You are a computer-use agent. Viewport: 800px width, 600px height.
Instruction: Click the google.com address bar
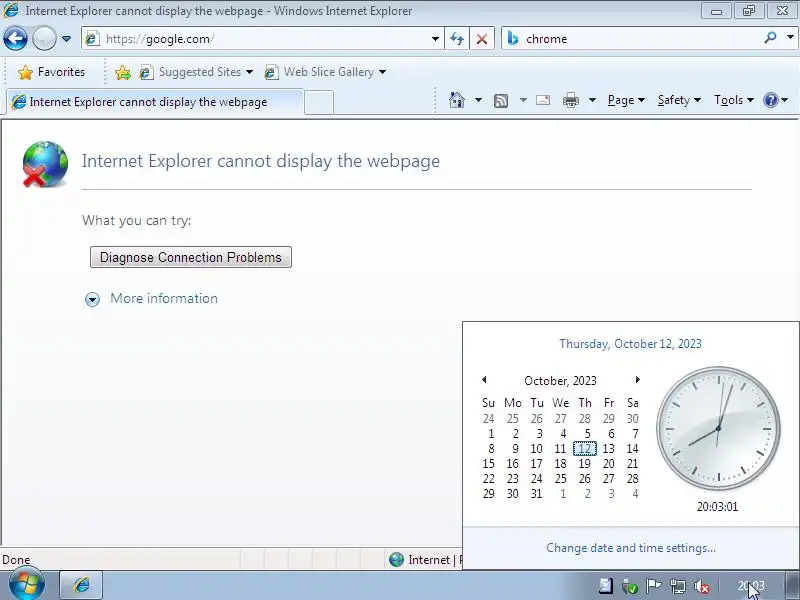click(x=260, y=39)
